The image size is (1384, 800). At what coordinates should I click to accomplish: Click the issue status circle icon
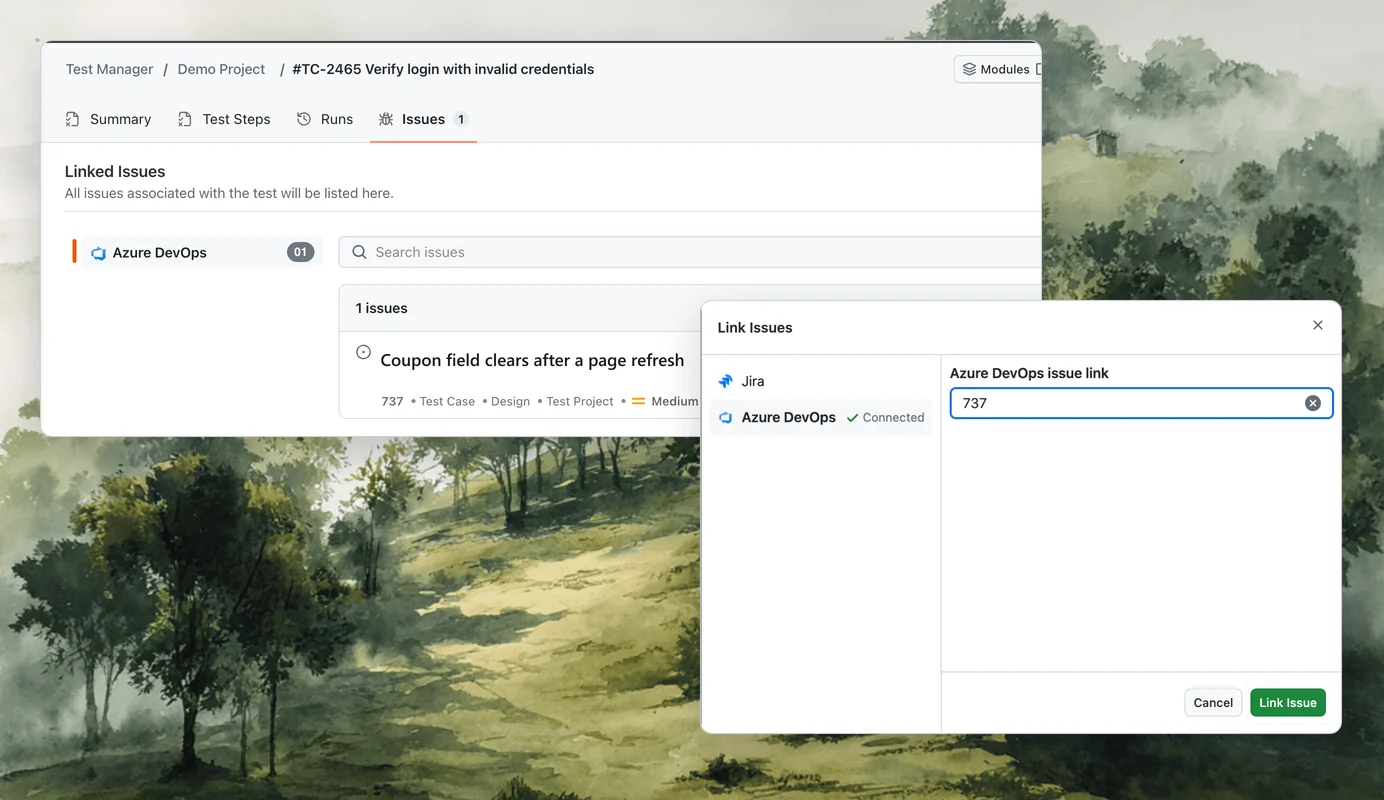(363, 352)
